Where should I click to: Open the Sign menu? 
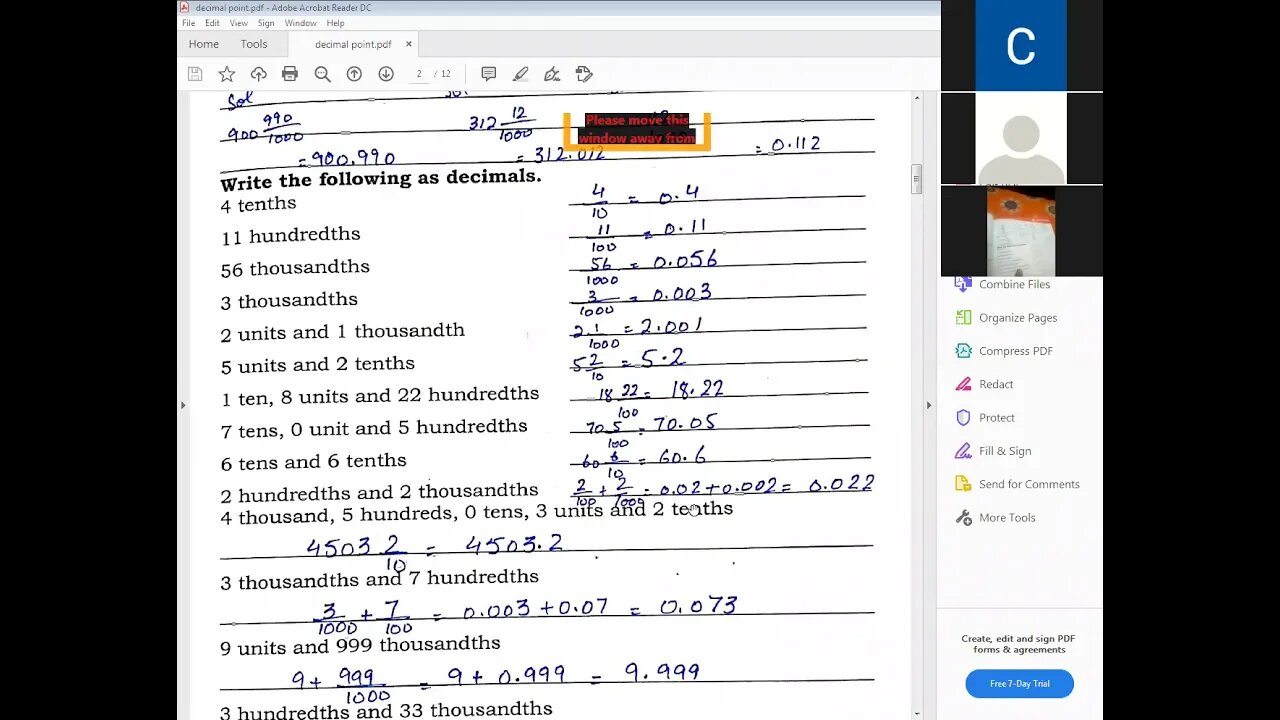click(x=266, y=23)
